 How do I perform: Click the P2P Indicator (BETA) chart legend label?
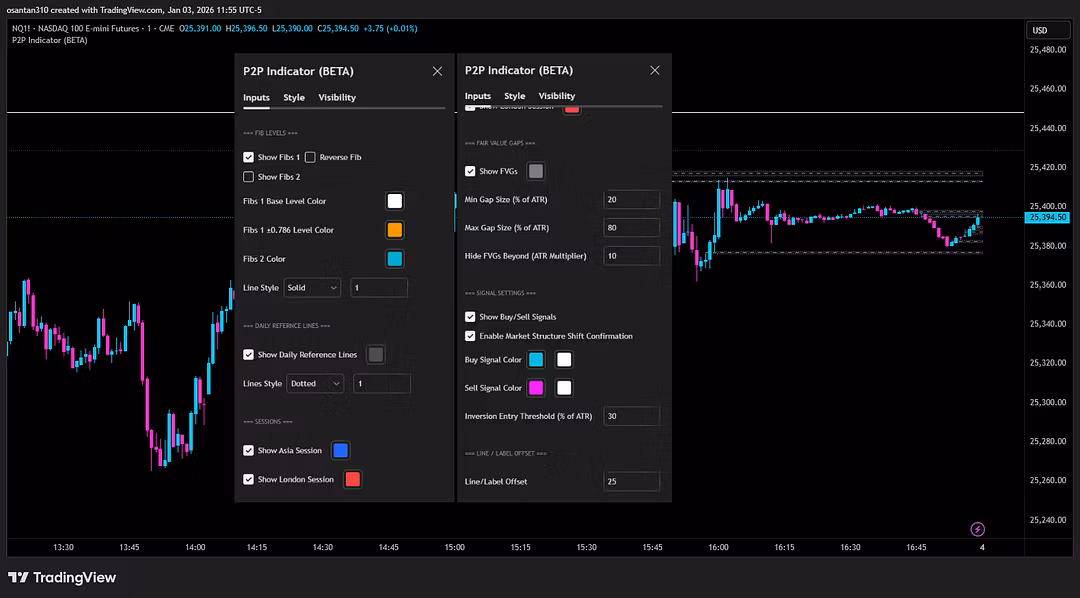(50, 41)
